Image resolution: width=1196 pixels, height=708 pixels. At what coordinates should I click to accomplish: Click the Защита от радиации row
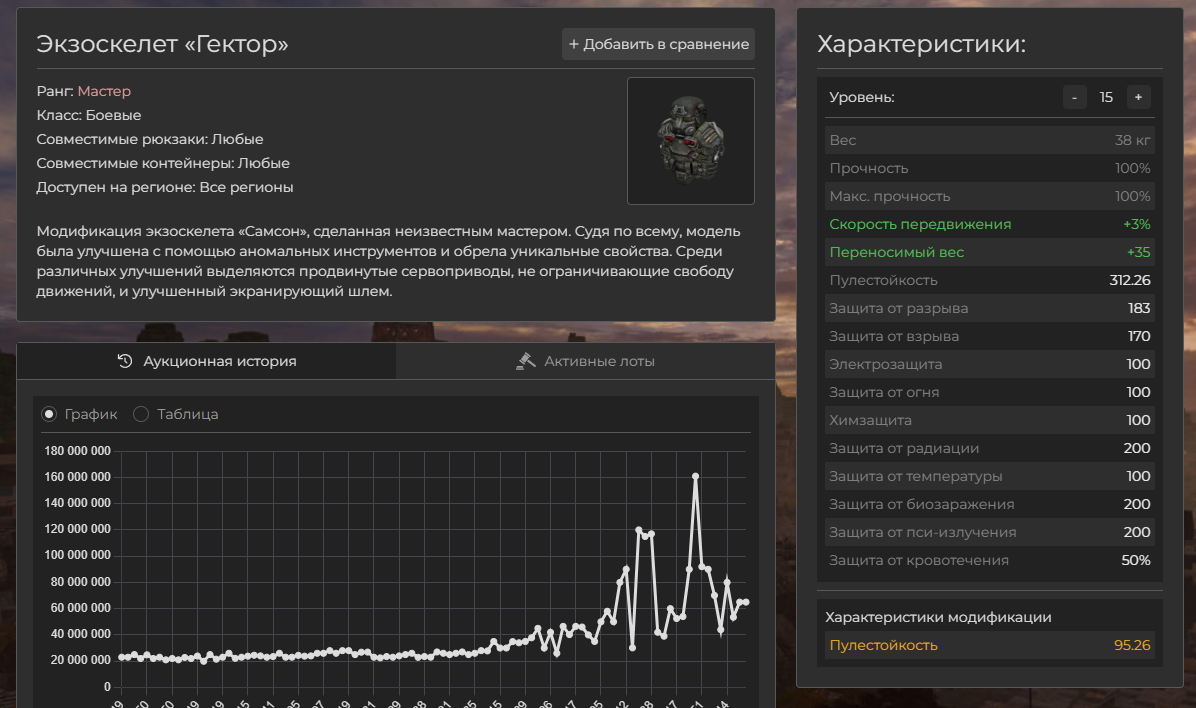click(989, 448)
